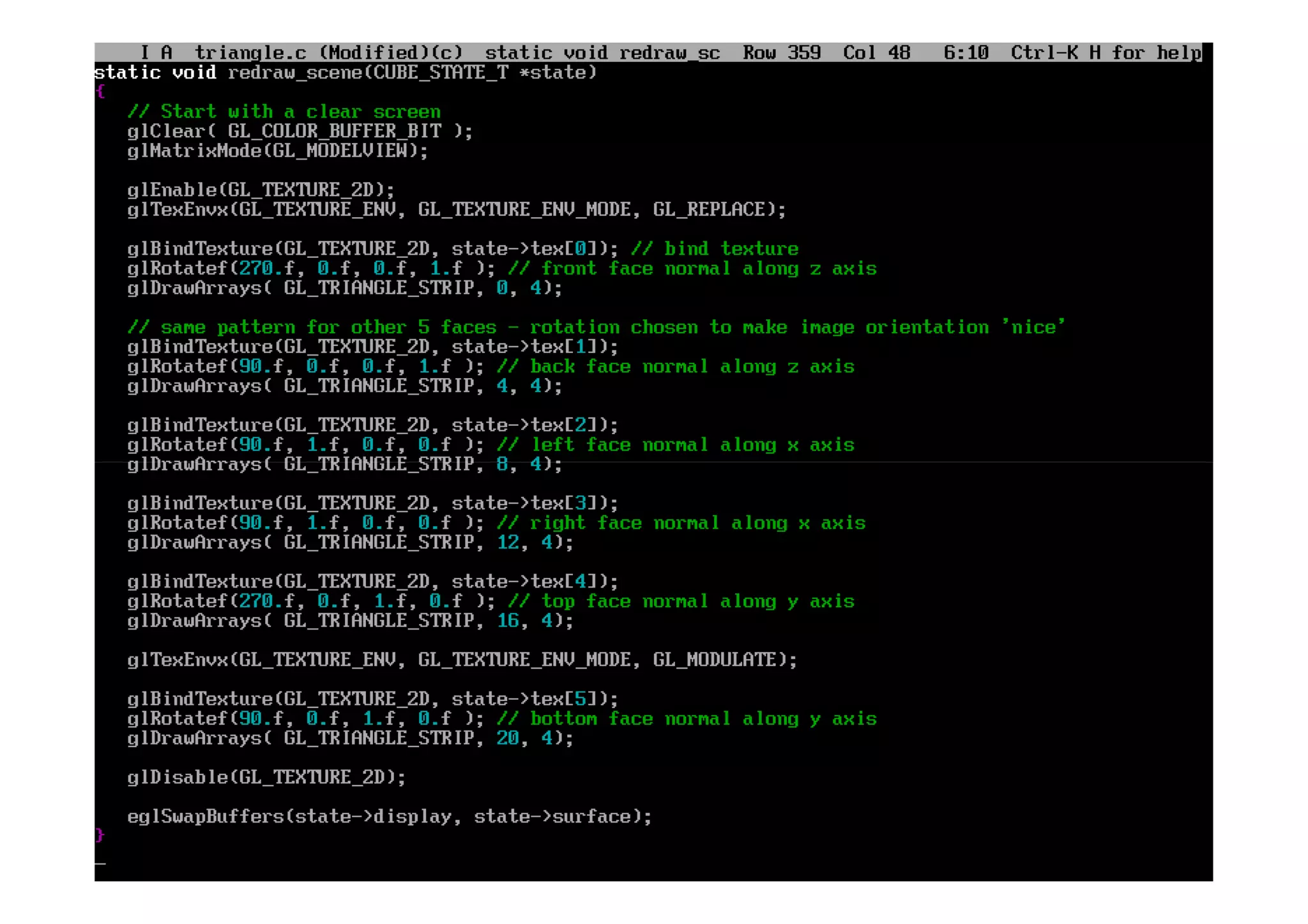Click the glClear( GL_COLOR_BUFFER_BIT ) line
The height and width of the screenshot is (924, 1308).
click(300, 132)
